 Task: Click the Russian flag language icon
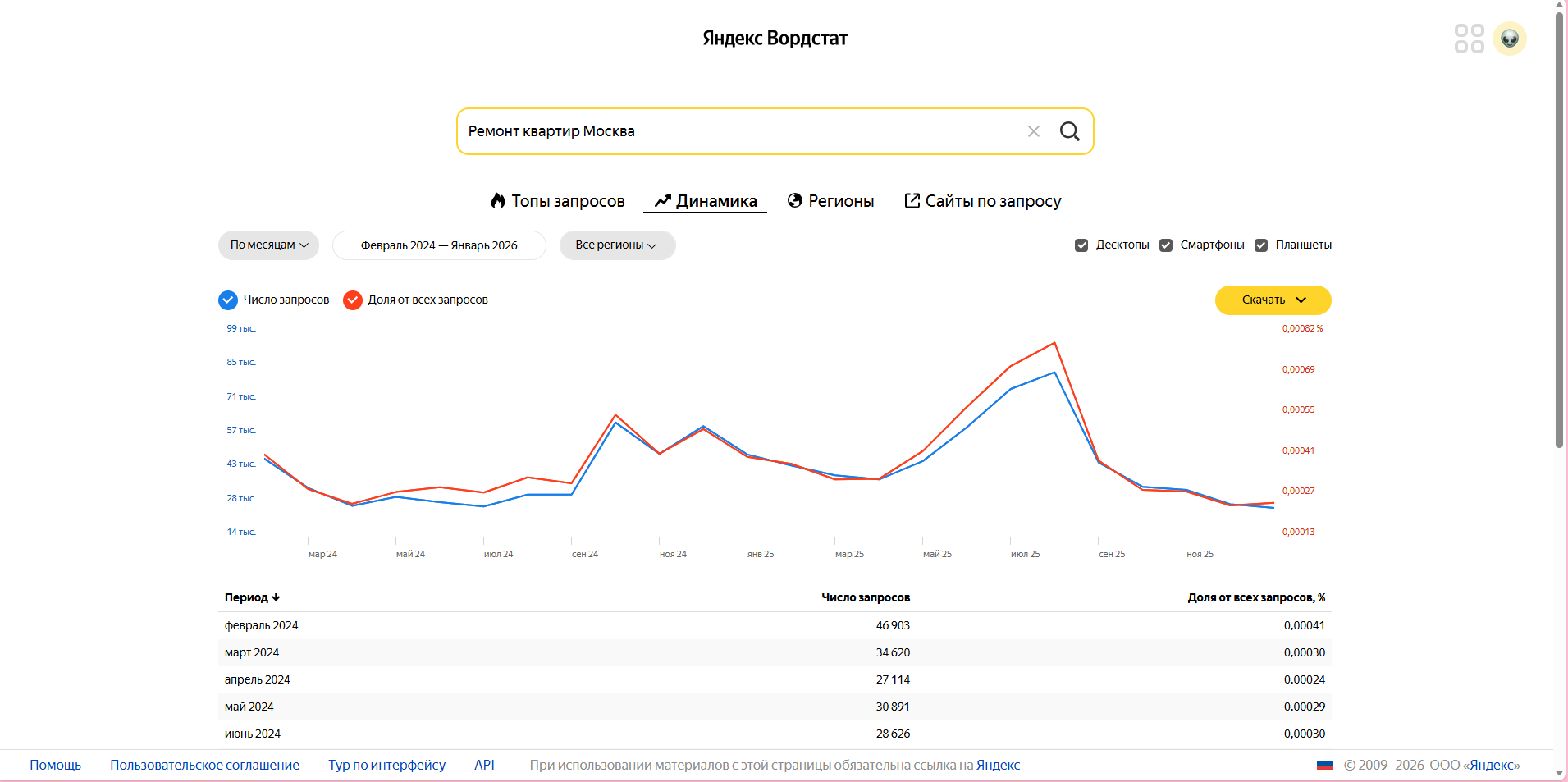tap(1324, 765)
